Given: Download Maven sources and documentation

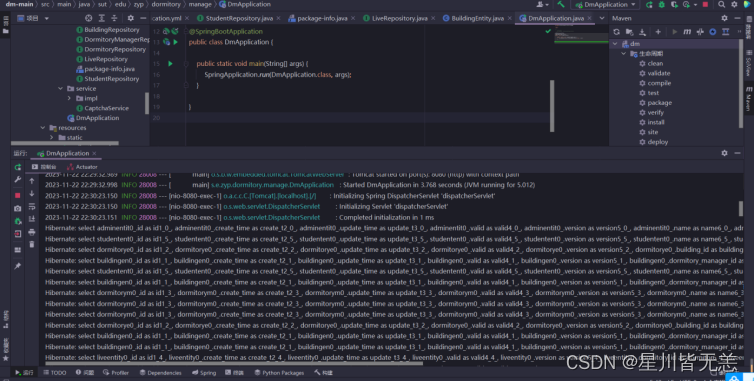Looking at the screenshot, I should (x=642, y=32).
